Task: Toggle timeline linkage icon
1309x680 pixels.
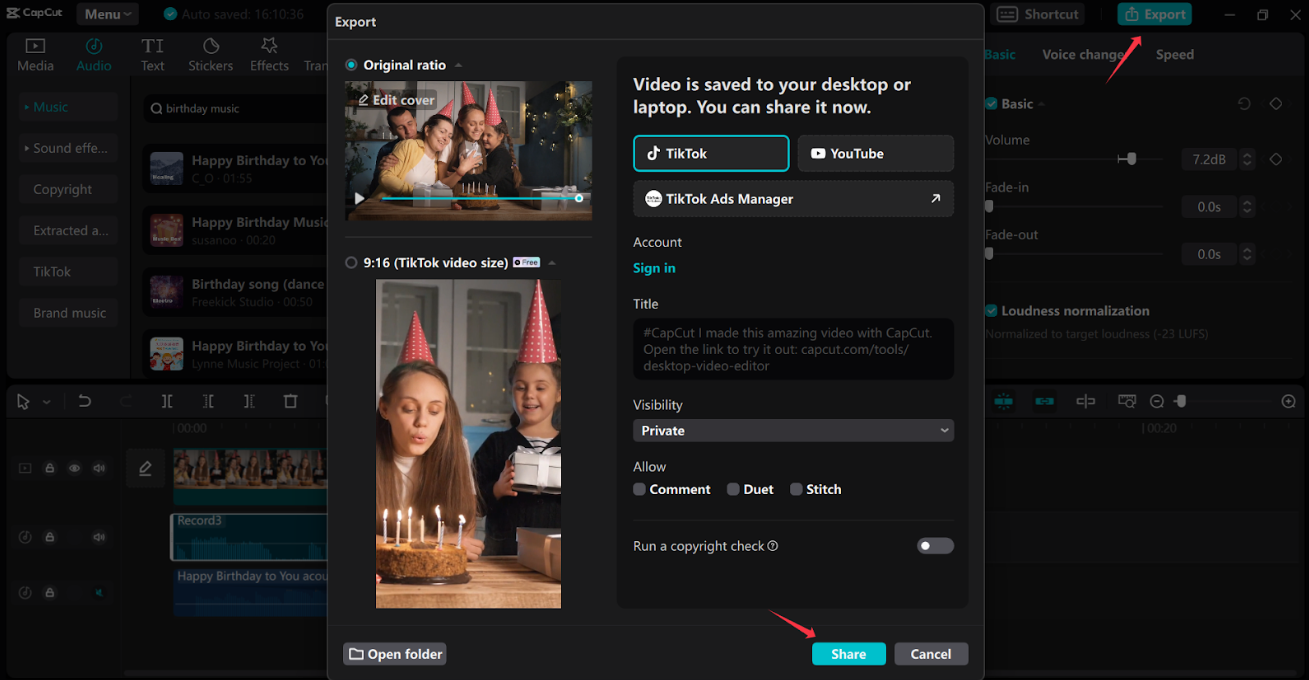Action: (1045, 401)
